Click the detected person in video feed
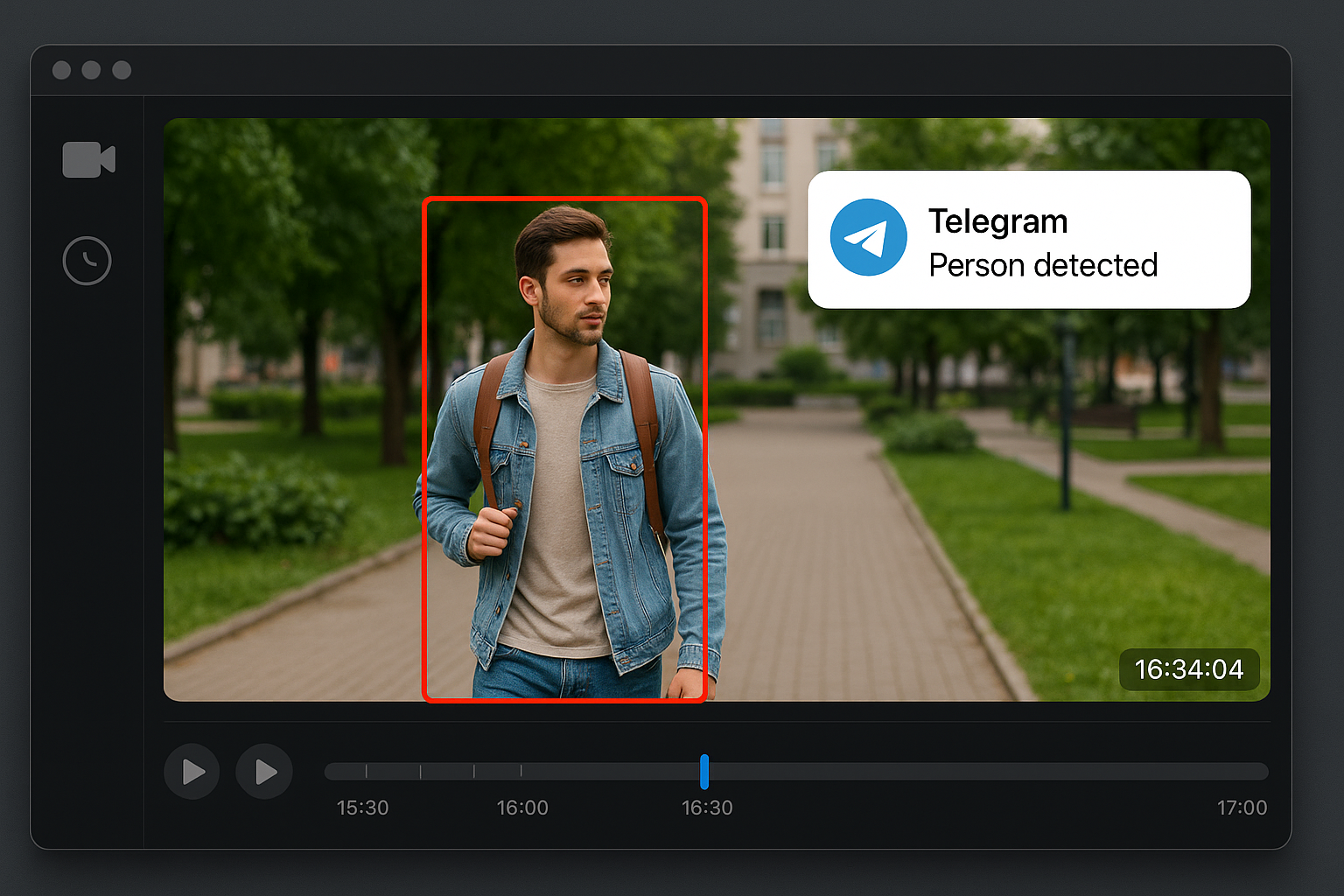This screenshot has height=896, width=1344. pos(564,449)
